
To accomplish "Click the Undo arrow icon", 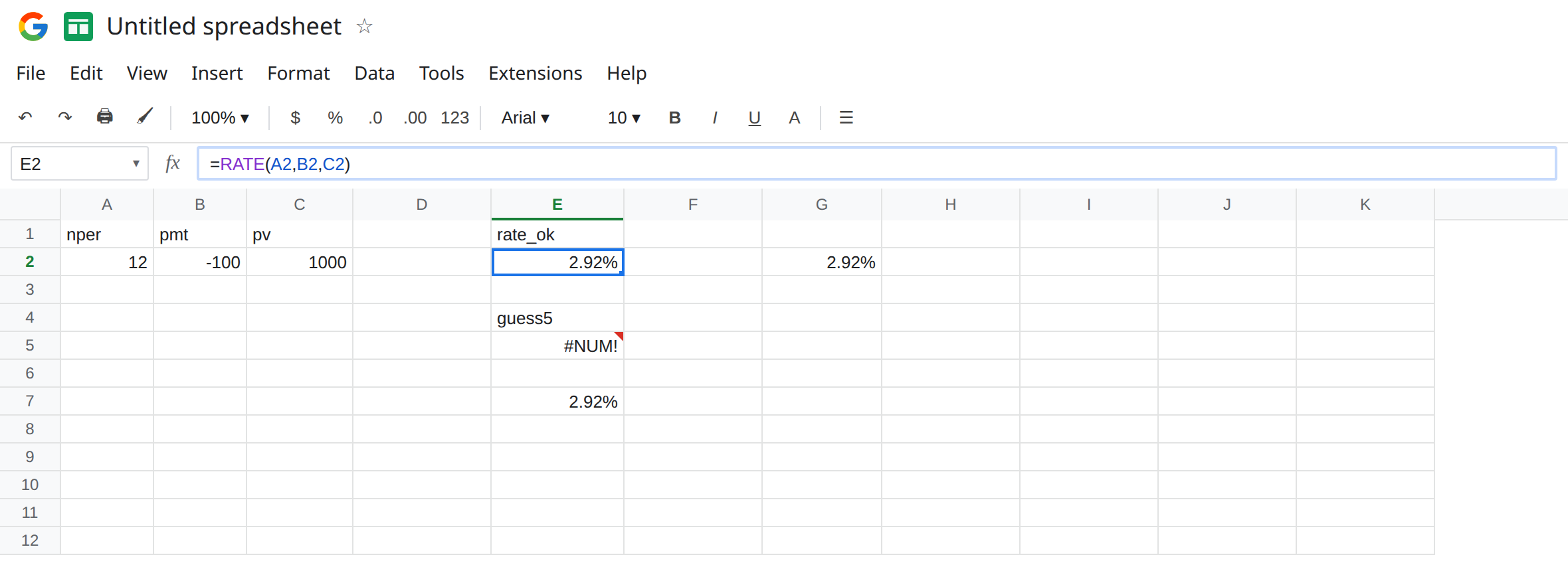I will tap(25, 118).
